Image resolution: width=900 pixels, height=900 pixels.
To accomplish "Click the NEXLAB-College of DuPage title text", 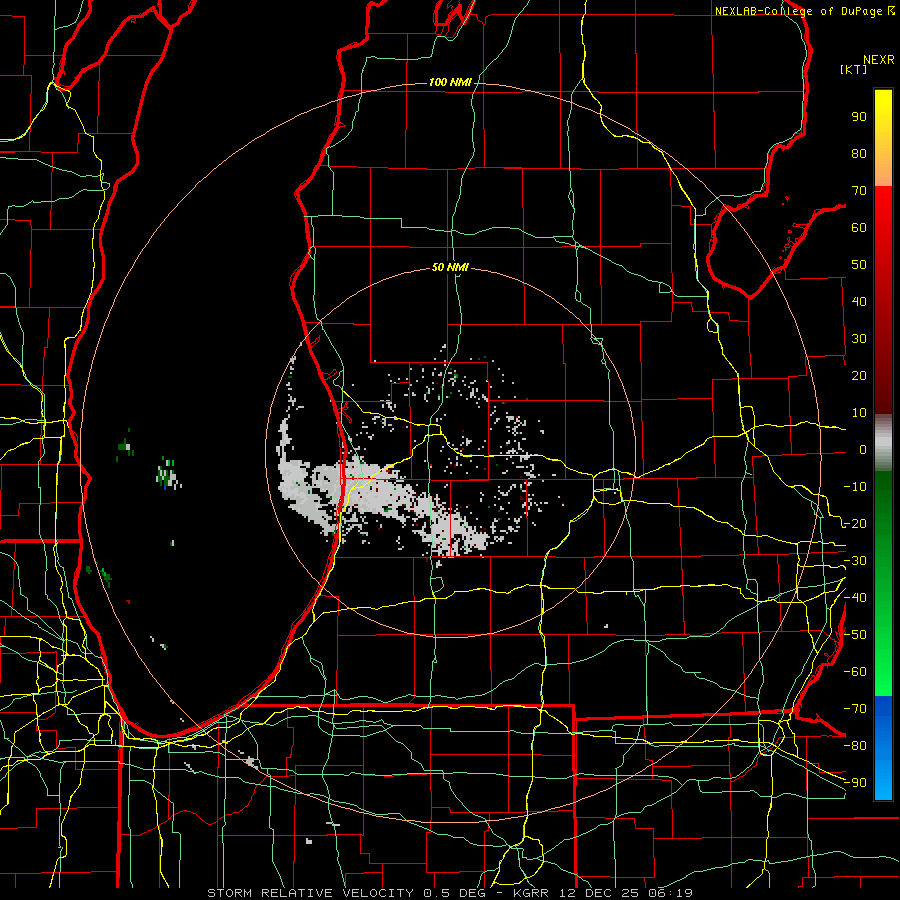I will point(799,11).
